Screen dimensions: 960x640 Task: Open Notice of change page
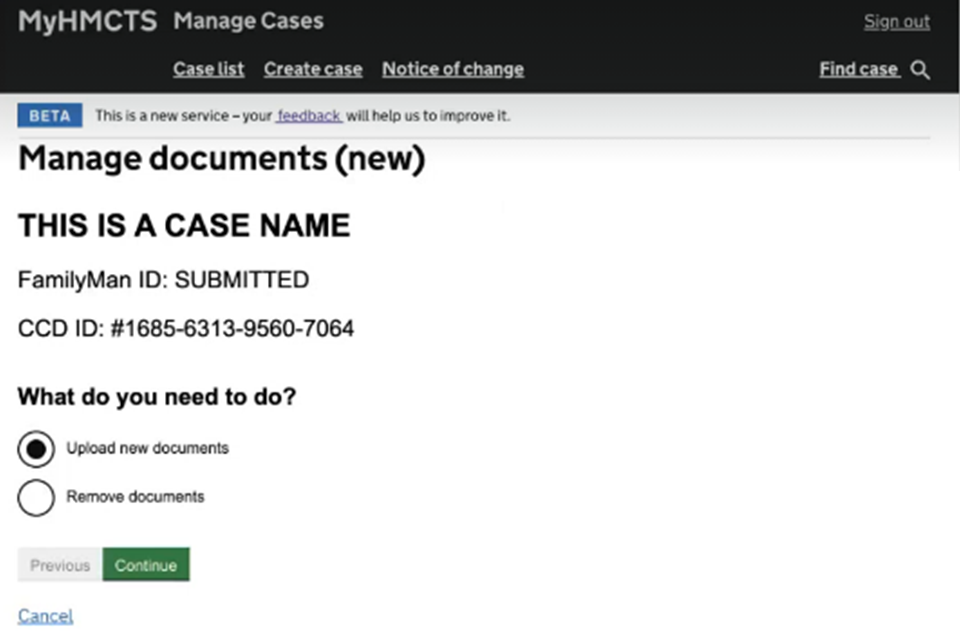coord(452,69)
